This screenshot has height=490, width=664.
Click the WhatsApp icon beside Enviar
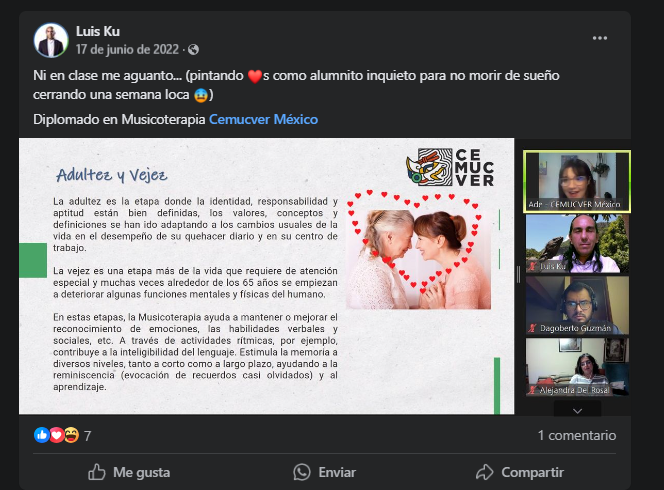[302, 472]
